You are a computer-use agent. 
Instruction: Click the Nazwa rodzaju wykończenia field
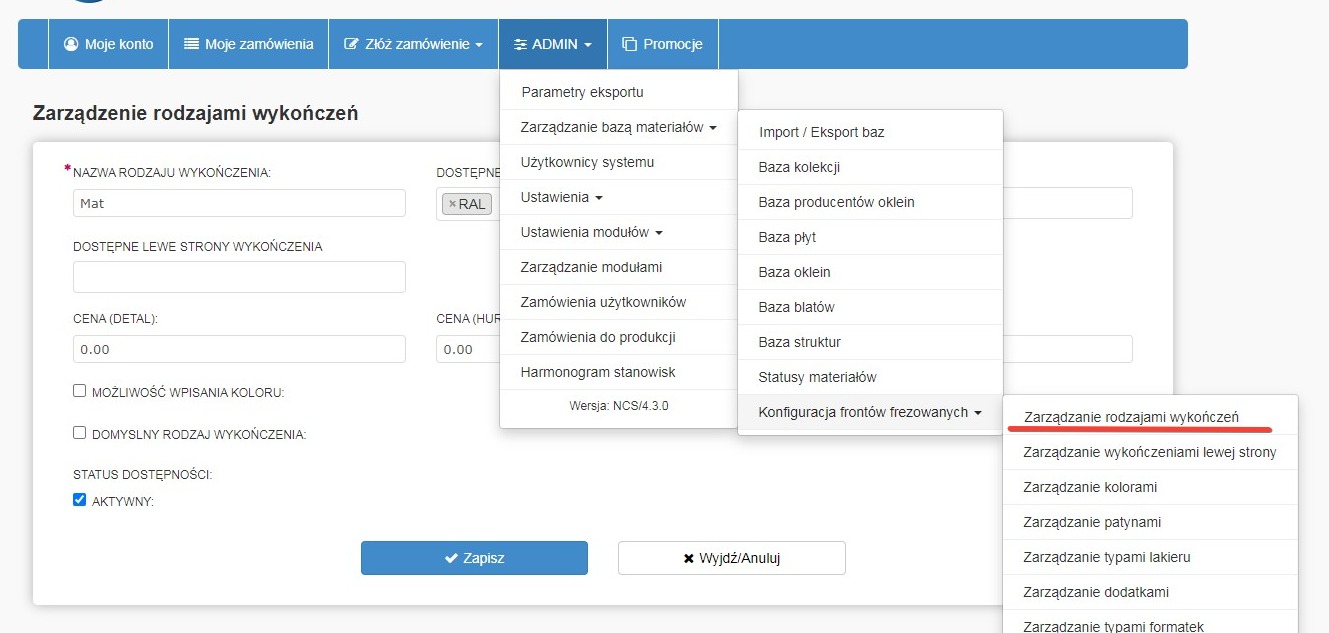coord(239,203)
